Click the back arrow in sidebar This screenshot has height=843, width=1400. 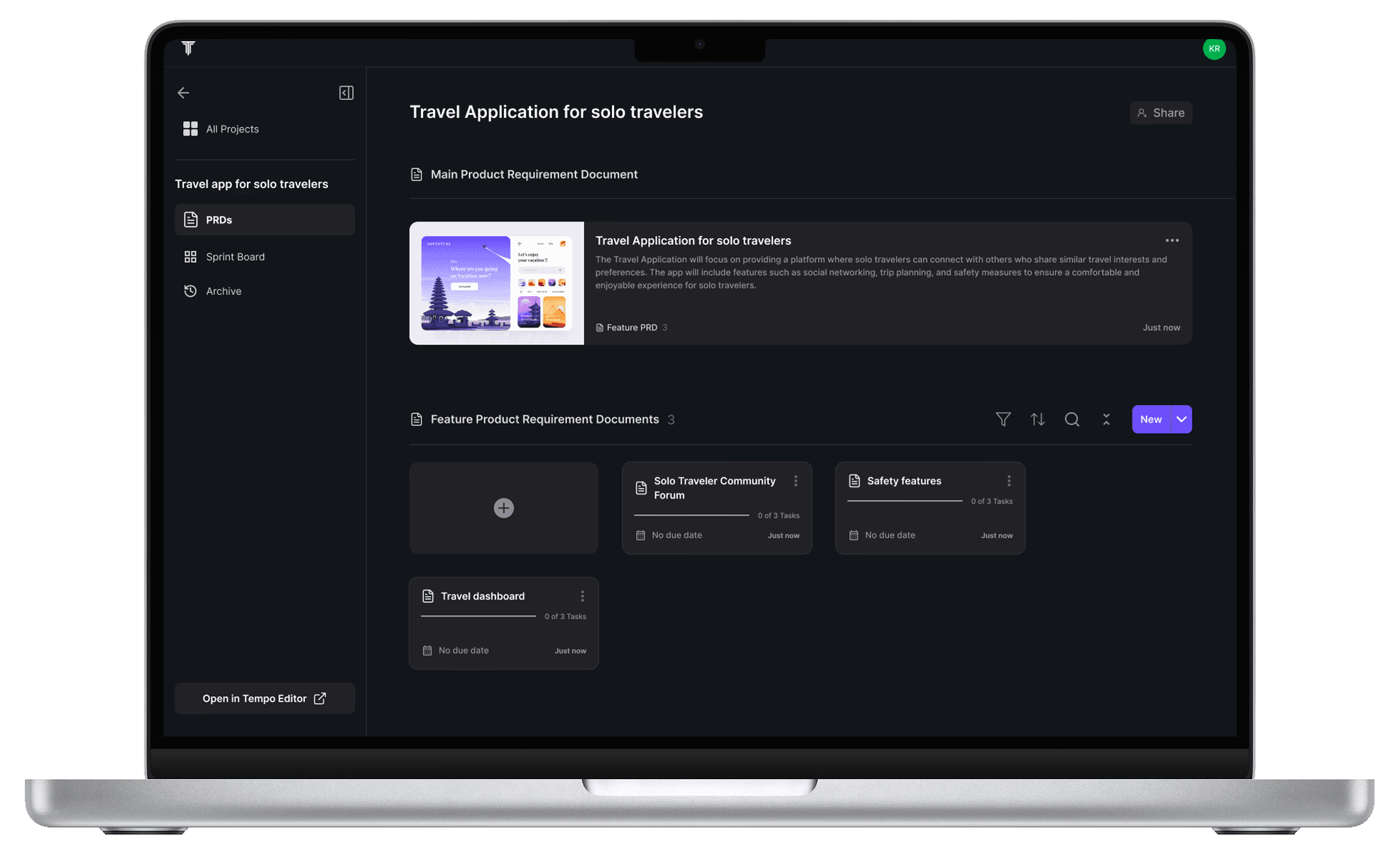click(183, 93)
